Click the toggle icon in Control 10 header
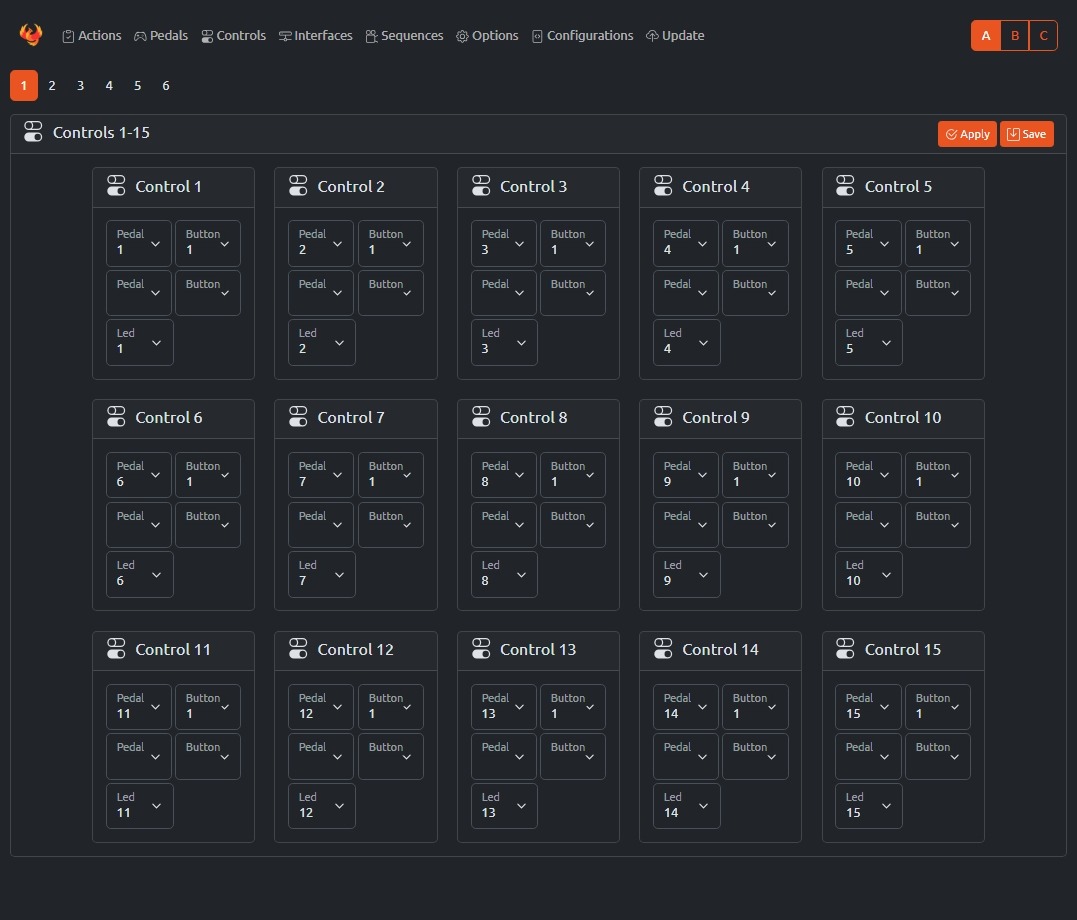Image resolution: width=1077 pixels, height=920 pixels. (845, 416)
